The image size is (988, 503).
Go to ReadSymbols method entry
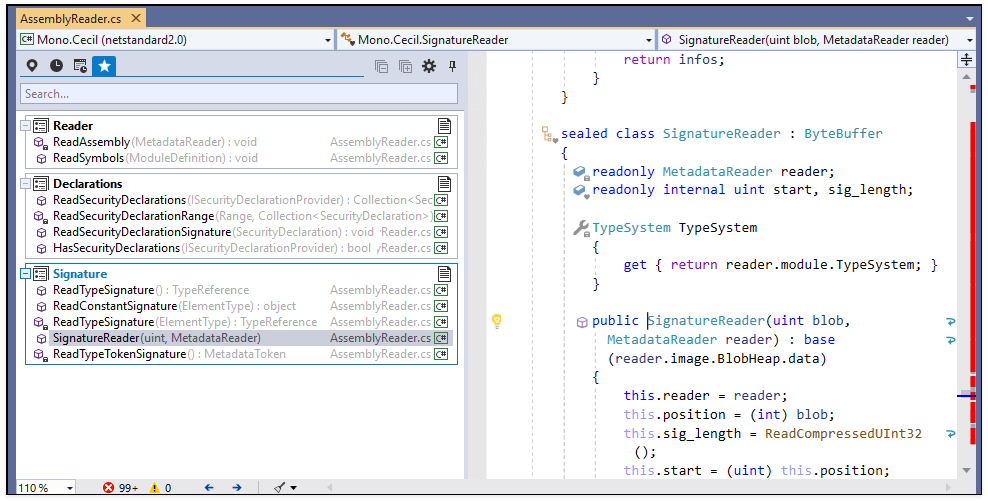point(88,158)
